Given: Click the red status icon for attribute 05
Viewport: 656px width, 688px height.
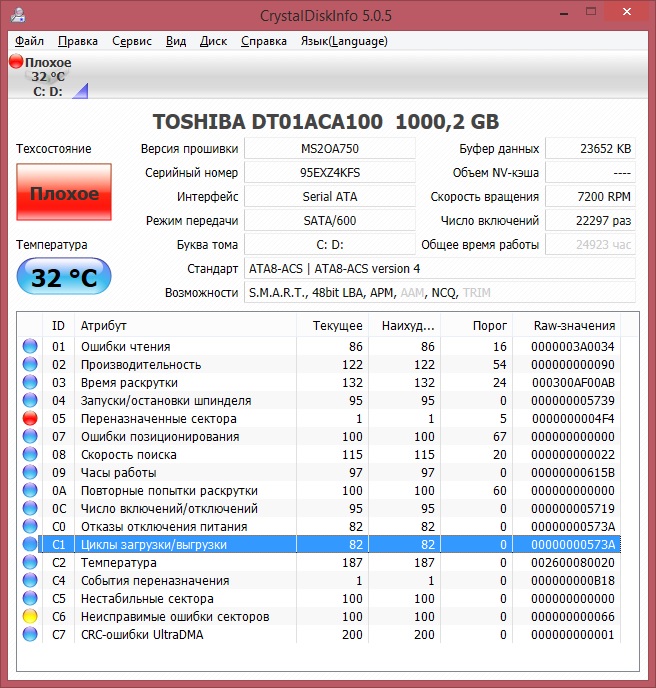Looking at the screenshot, I should click(x=30, y=418).
